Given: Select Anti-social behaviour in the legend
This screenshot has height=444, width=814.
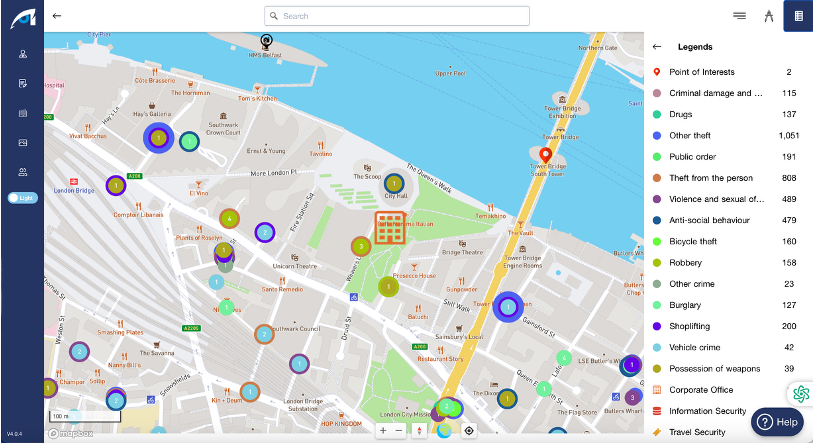Looking at the screenshot, I should tap(718, 220).
